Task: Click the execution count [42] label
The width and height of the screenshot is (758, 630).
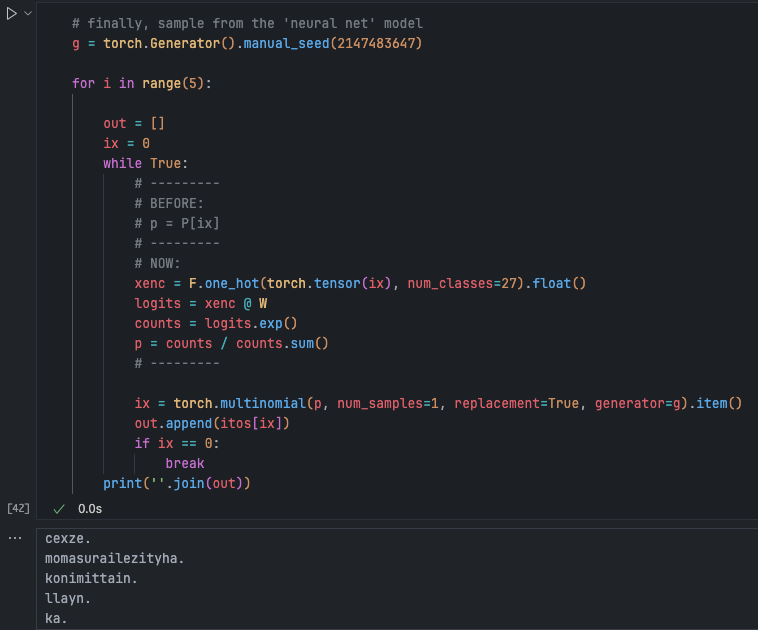Action: click(18, 509)
